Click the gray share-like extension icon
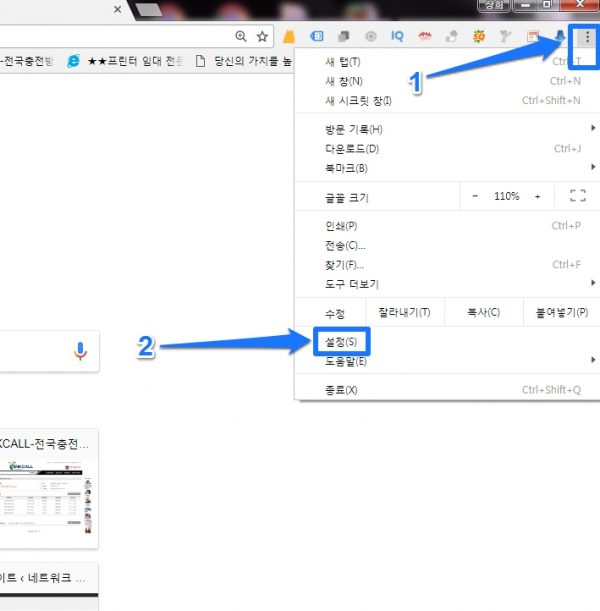Viewport: 600px width, 611px height. click(x=452, y=37)
